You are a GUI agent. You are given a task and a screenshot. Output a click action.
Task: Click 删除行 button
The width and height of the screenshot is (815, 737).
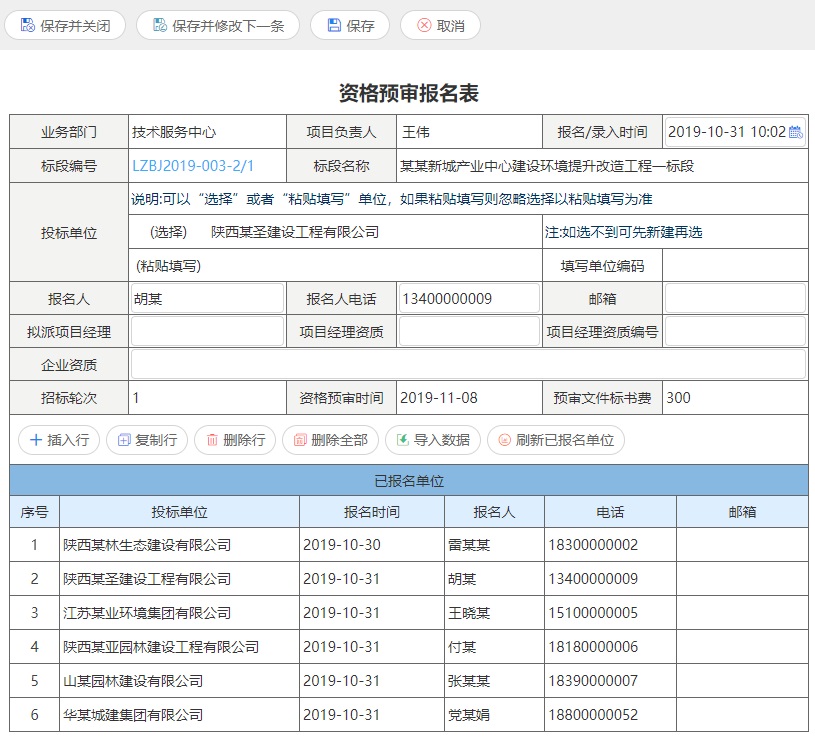tap(235, 440)
